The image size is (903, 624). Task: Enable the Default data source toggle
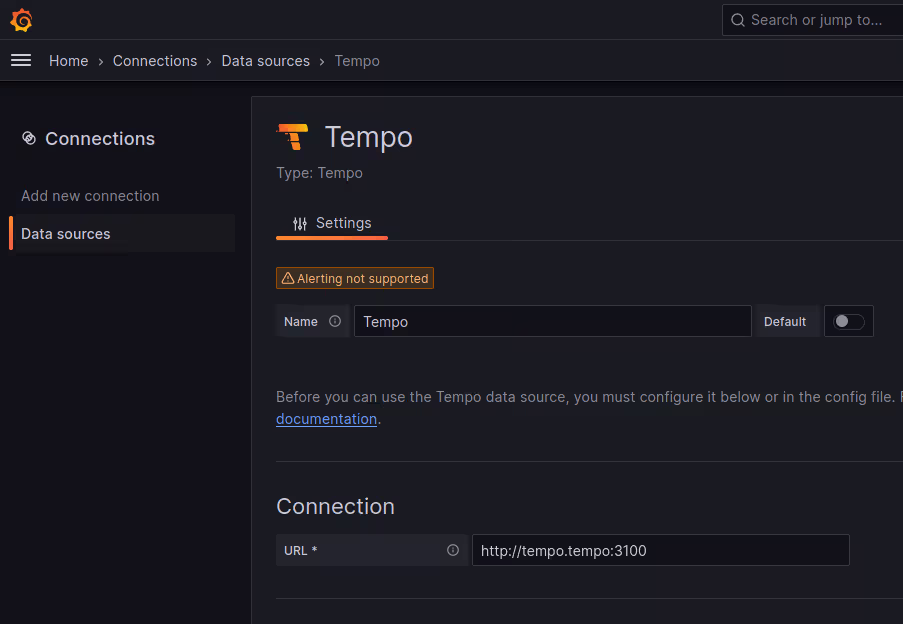(848, 321)
